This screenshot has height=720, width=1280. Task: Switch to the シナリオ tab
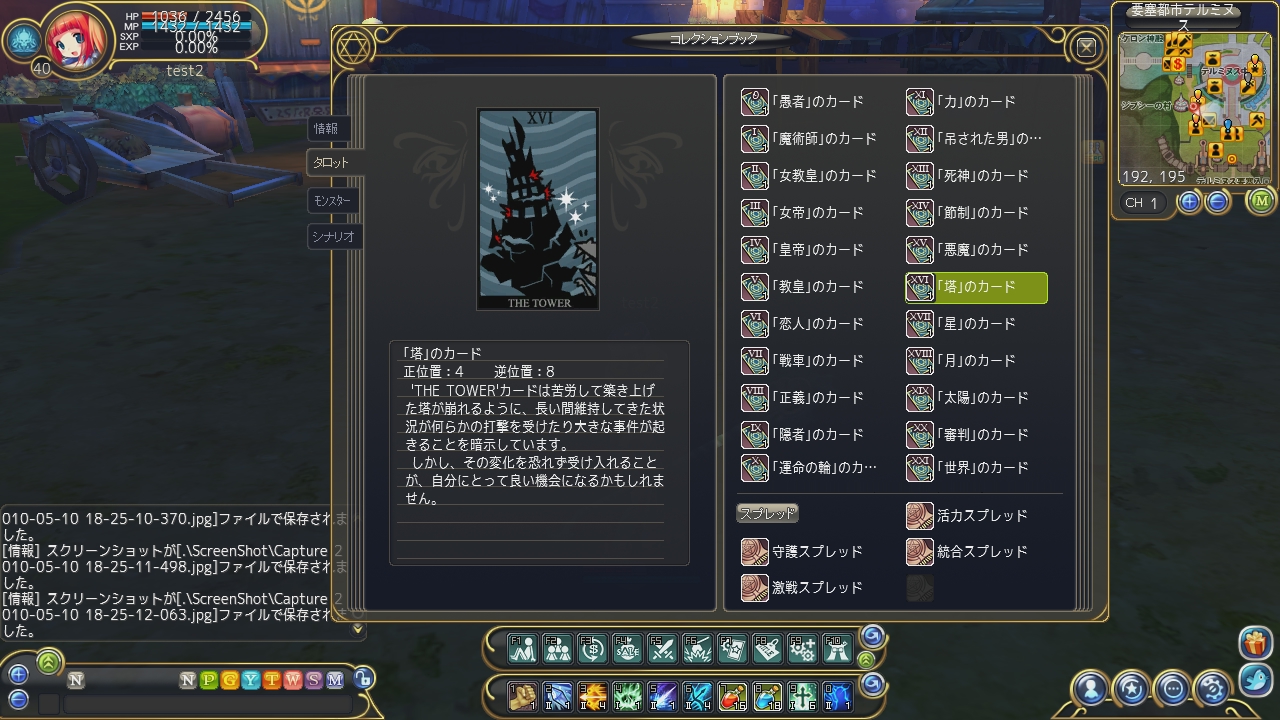(x=334, y=237)
